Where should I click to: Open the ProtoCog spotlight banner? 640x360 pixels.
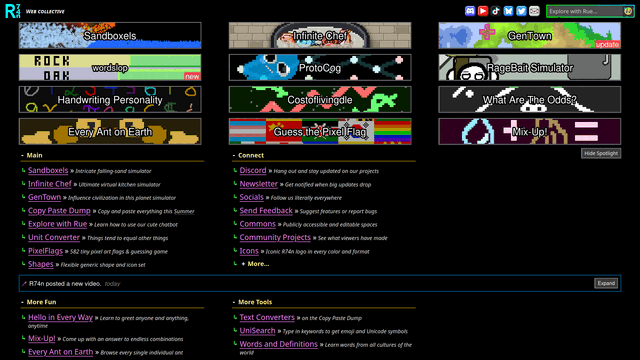[x=320, y=67]
